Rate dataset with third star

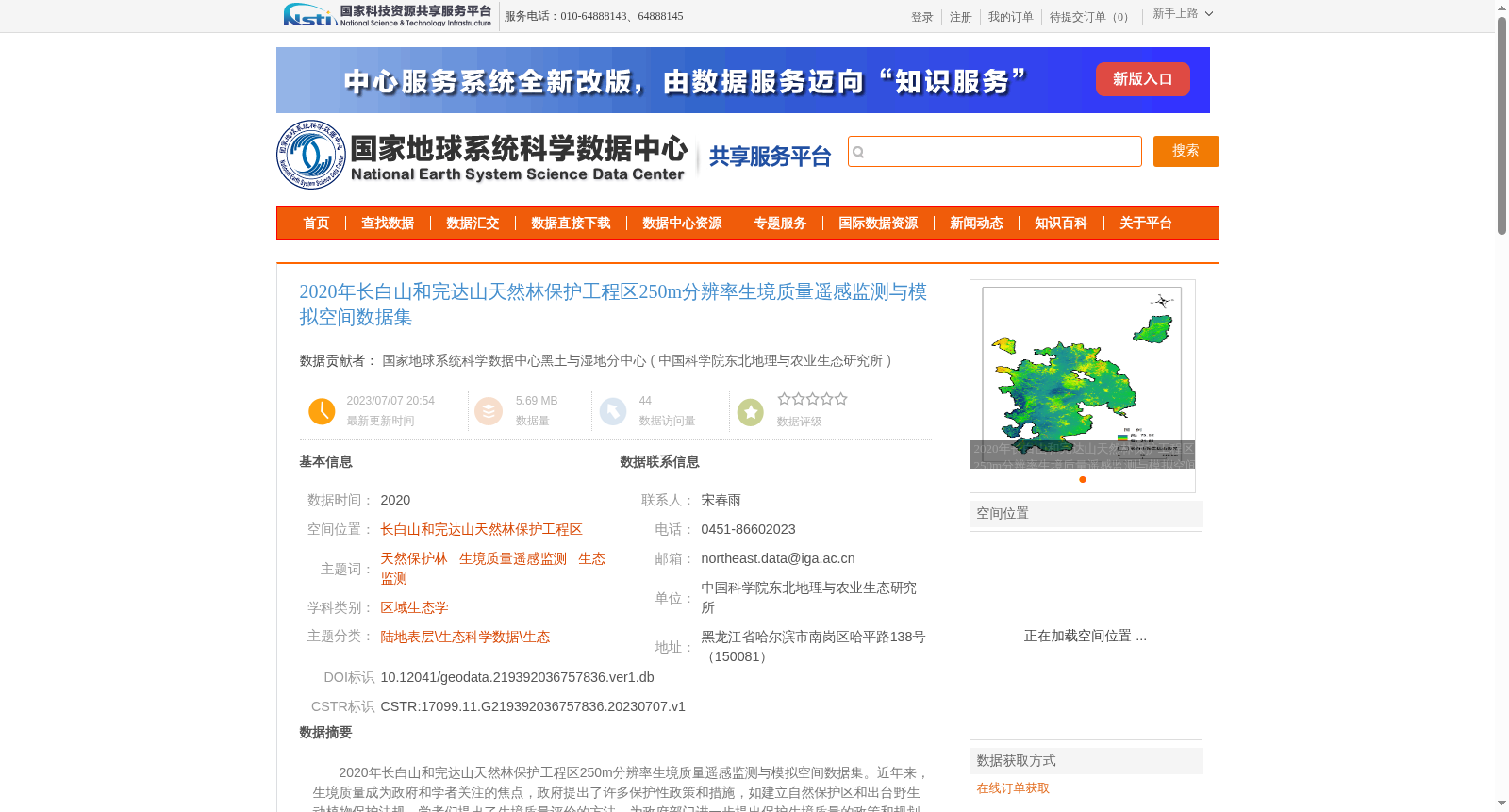[812, 399]
